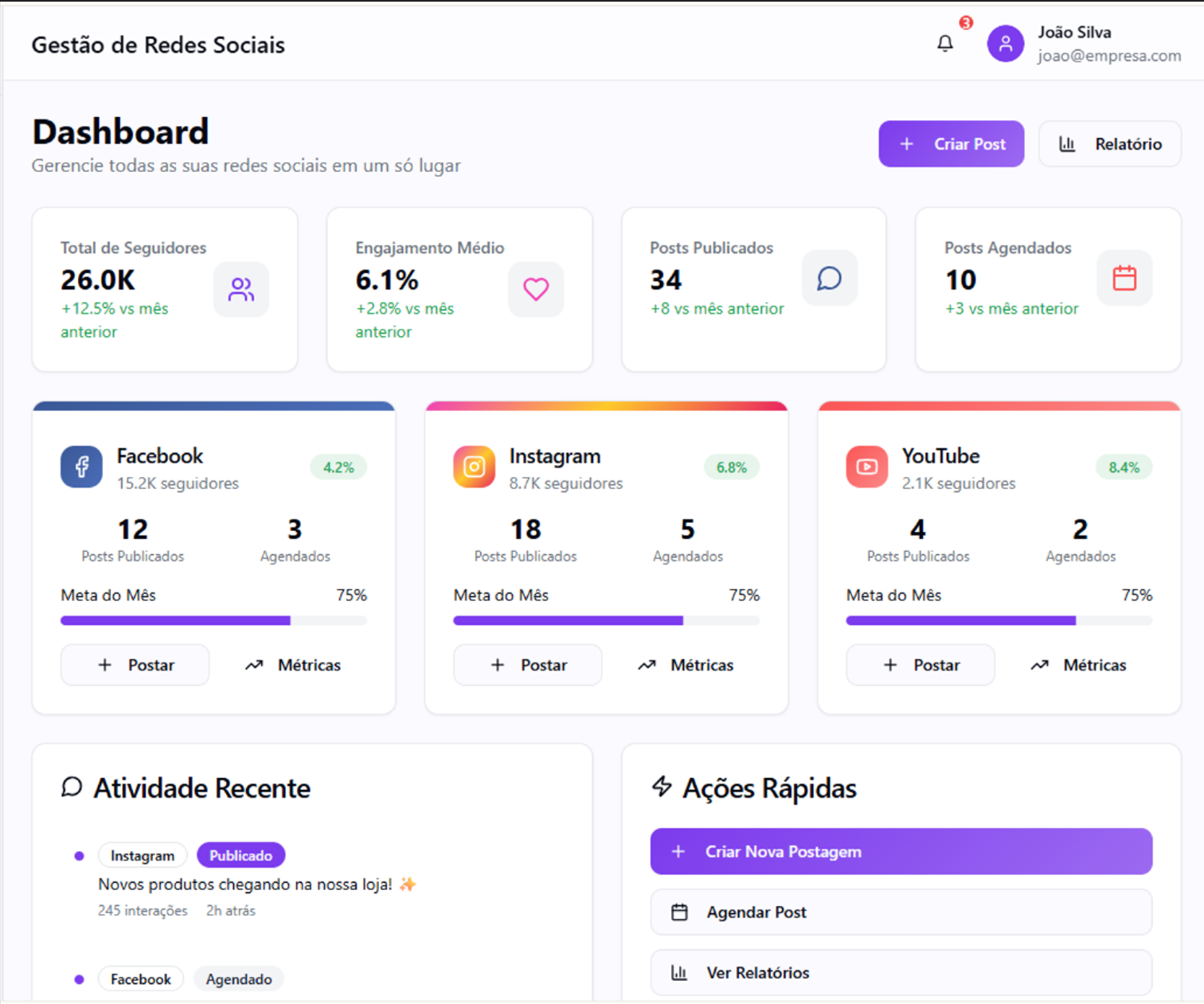
Task: Click the Facebook Meta do Mês progress bar
Action: pyautogui.click(x=213, y=620)
